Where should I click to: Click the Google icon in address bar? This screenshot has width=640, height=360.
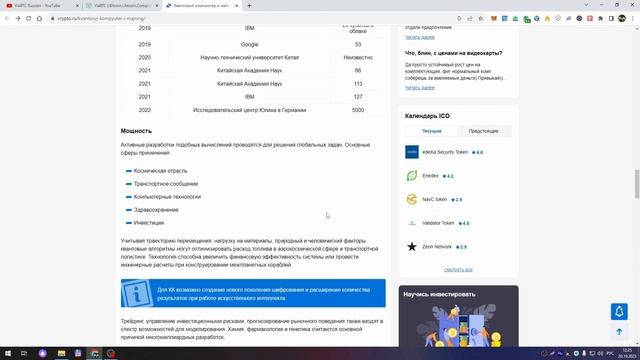[x=459, y=18]
